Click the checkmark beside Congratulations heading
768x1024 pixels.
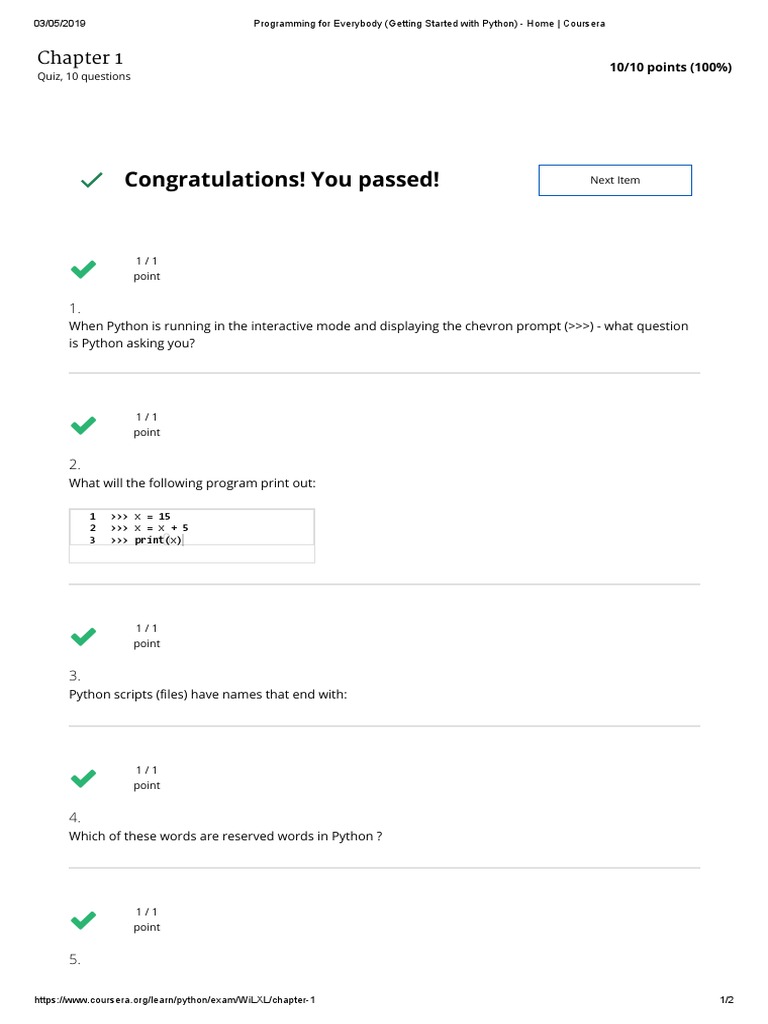[x=91, y=180]
